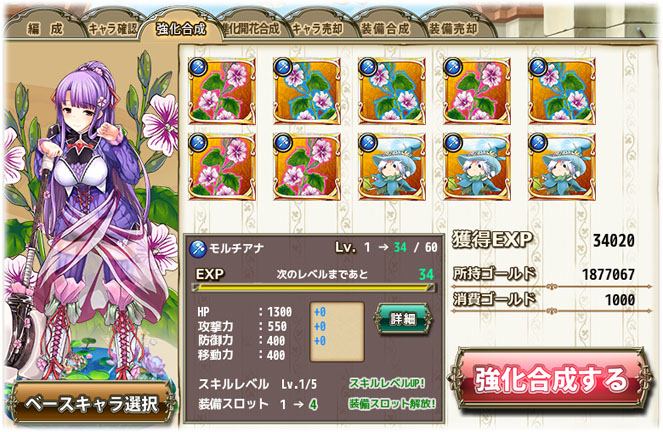The width and height of the screenshot is (663, 432).
Task: Open the 詳細 details button
Action: (x=403, y=319)
